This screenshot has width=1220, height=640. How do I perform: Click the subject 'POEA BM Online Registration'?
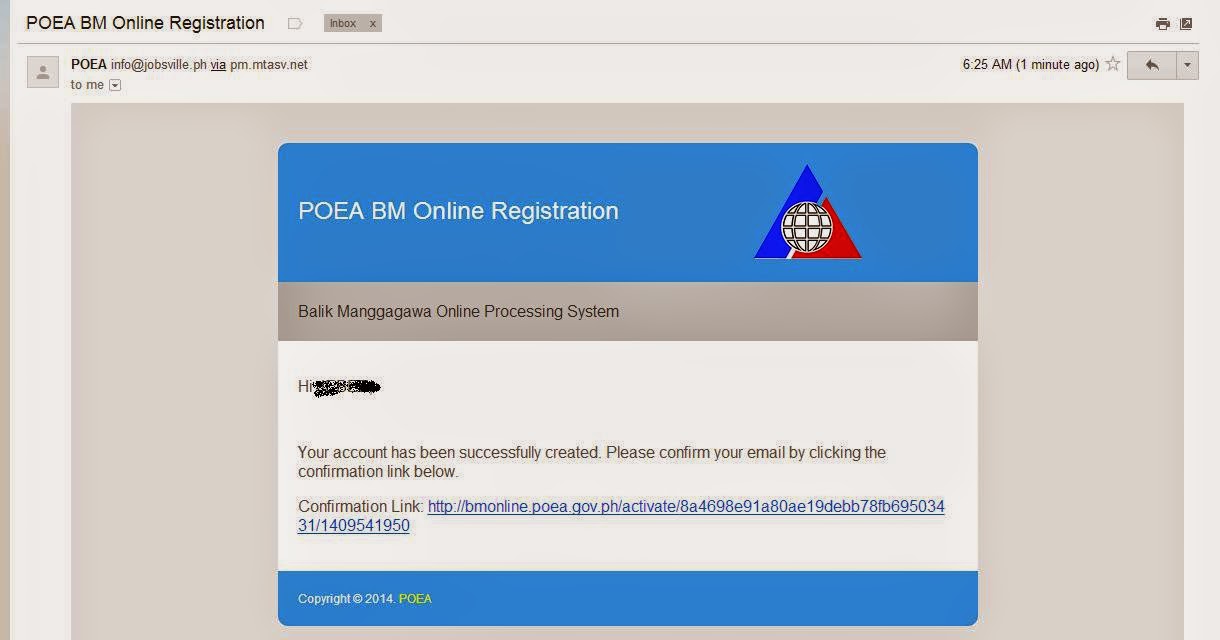point(145,22)
